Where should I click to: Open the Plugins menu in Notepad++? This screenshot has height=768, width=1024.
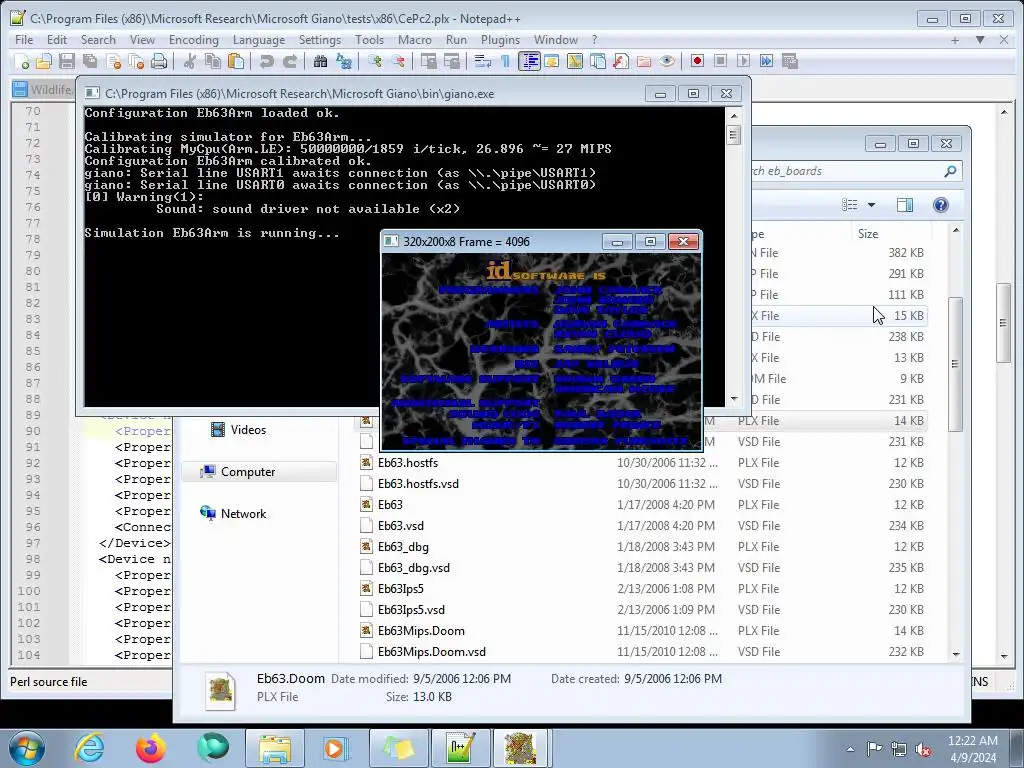[x=500, y=40]
